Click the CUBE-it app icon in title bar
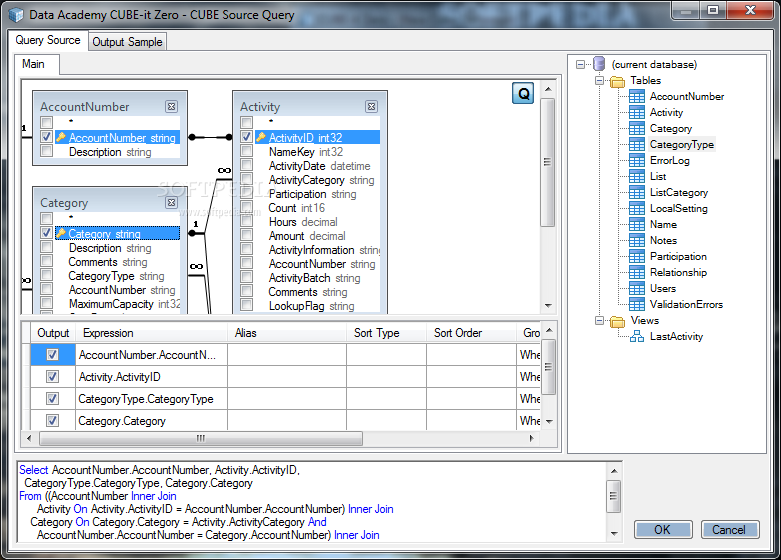 pos(16,15)
